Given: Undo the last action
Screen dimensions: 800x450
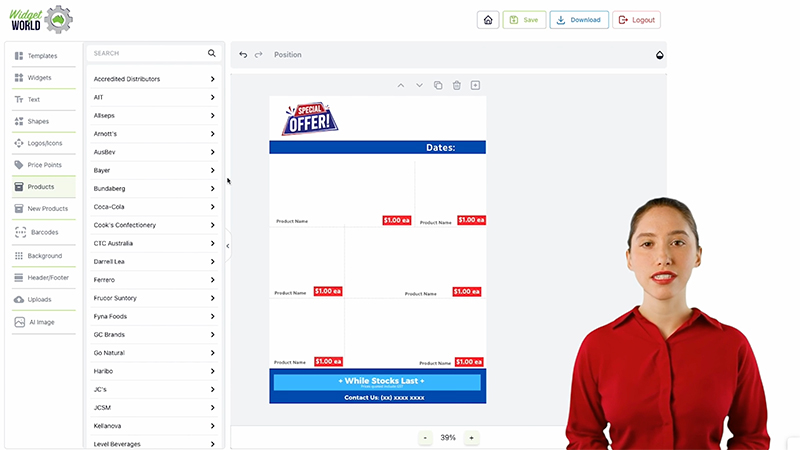Looking at the screenshot, I should click(243, 55).
